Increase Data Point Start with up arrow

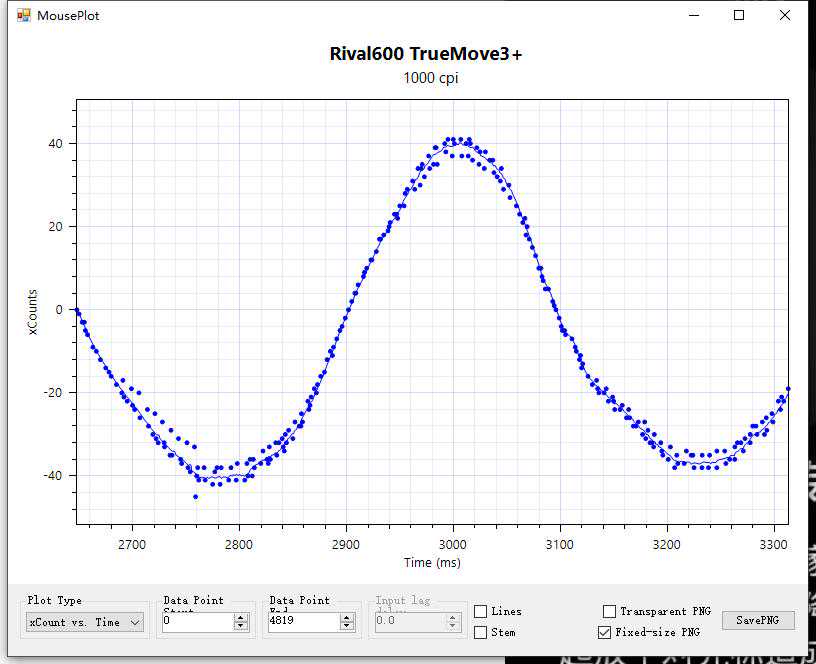point(241,618)
